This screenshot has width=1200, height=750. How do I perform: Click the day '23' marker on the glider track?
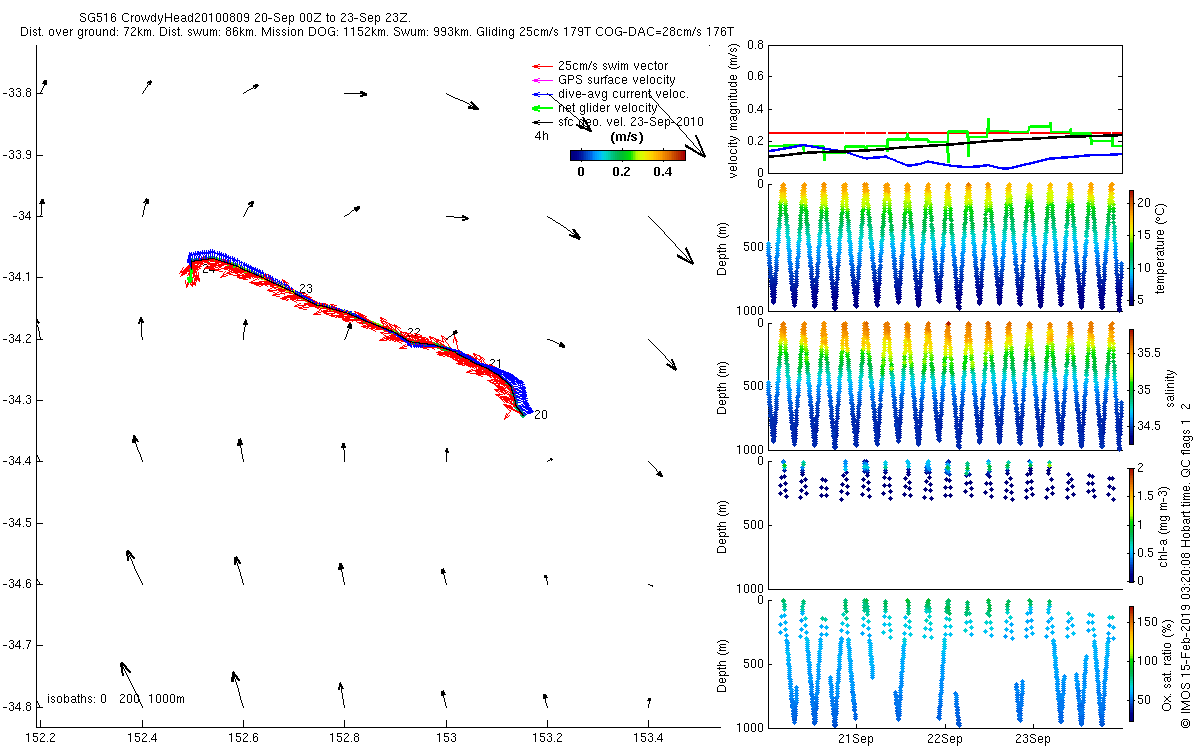click(306, 289)
